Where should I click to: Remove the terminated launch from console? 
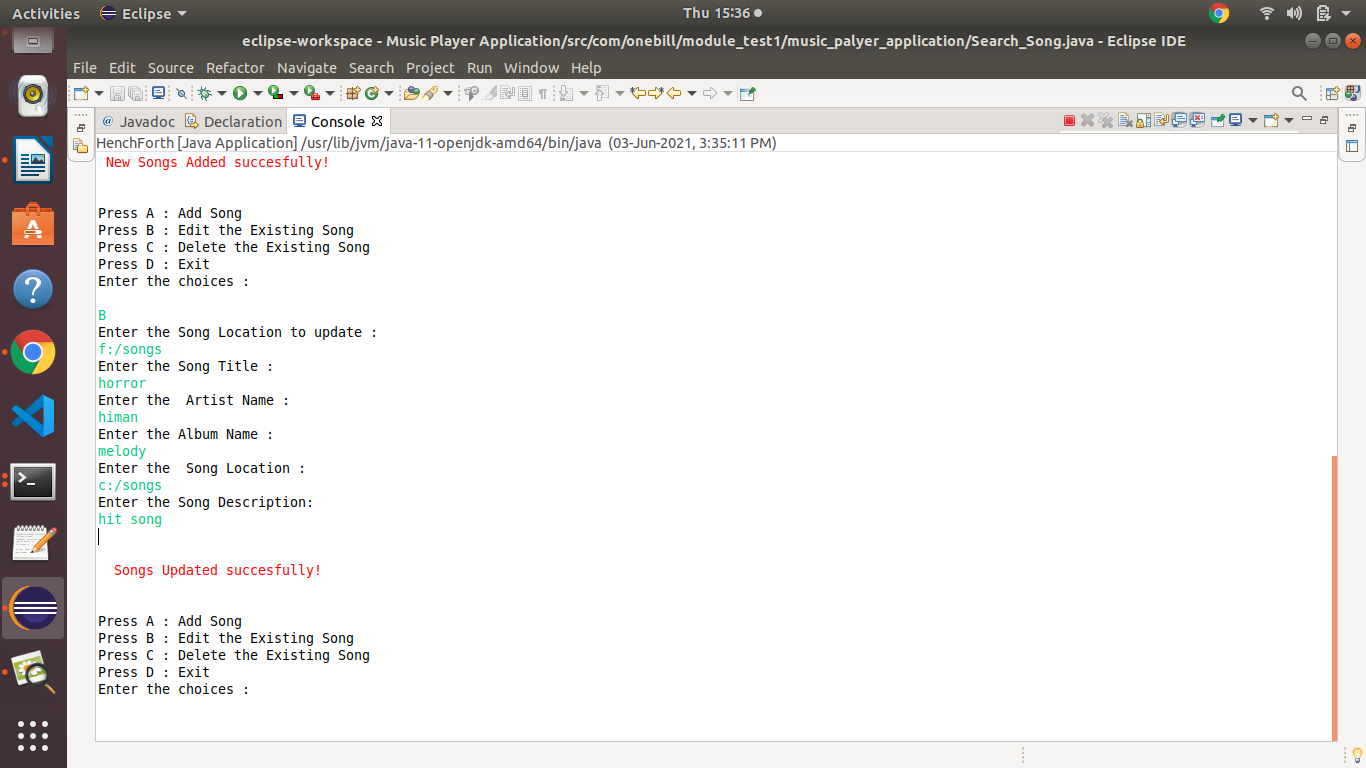click(x=1088, y=120)
